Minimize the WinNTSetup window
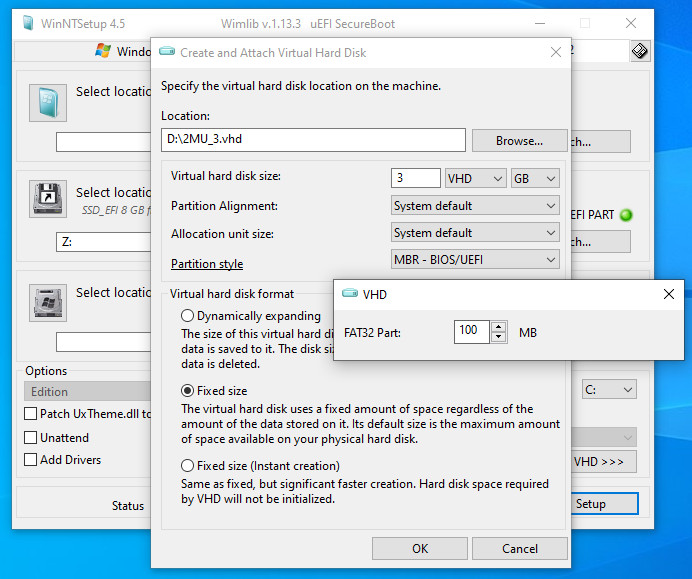Viewport: 692px width, 579px height. [540, 23]
